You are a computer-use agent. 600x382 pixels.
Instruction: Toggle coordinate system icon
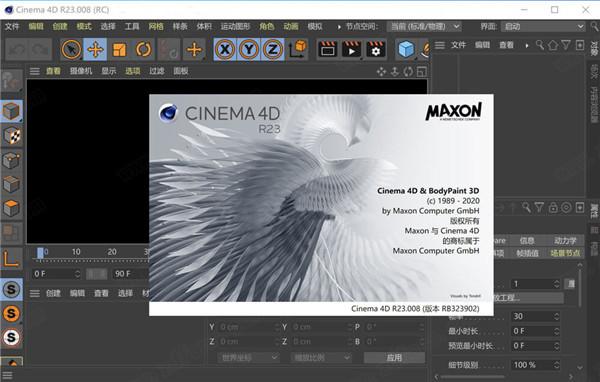click(x=297, y=49)
